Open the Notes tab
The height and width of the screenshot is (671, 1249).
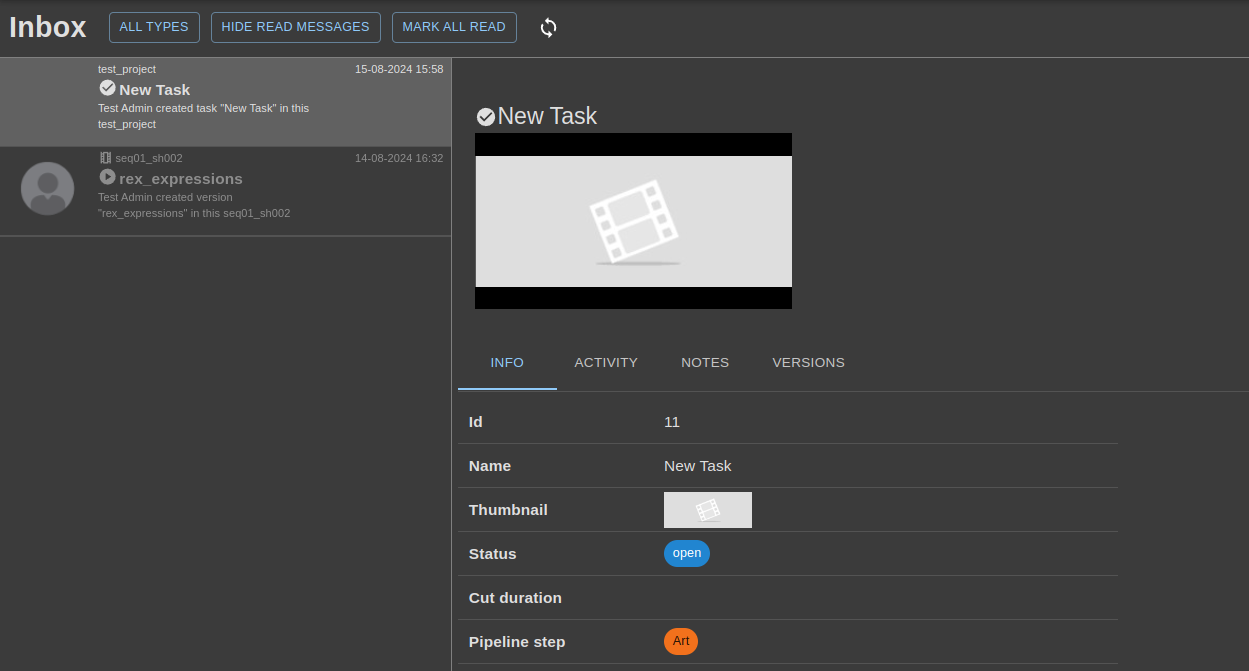click(705, 363)
